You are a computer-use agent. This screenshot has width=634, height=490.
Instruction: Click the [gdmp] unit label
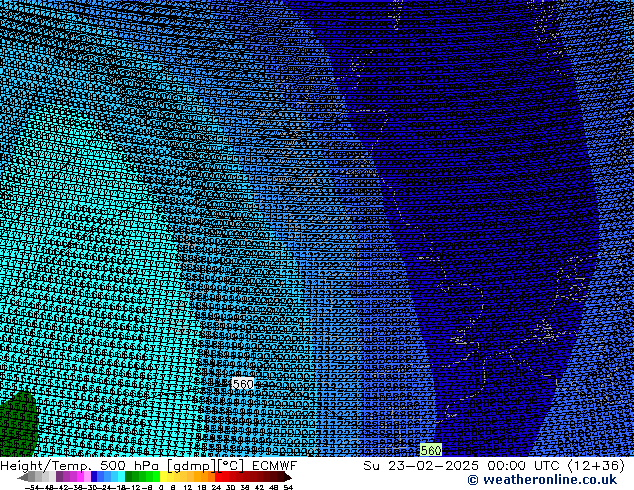tap(192, 466)
